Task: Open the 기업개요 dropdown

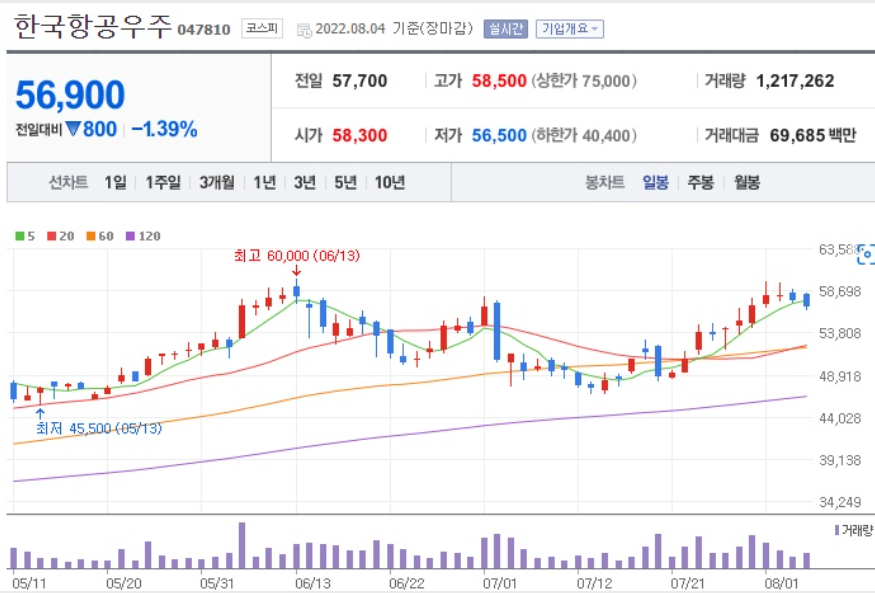Action: point(570,29)
